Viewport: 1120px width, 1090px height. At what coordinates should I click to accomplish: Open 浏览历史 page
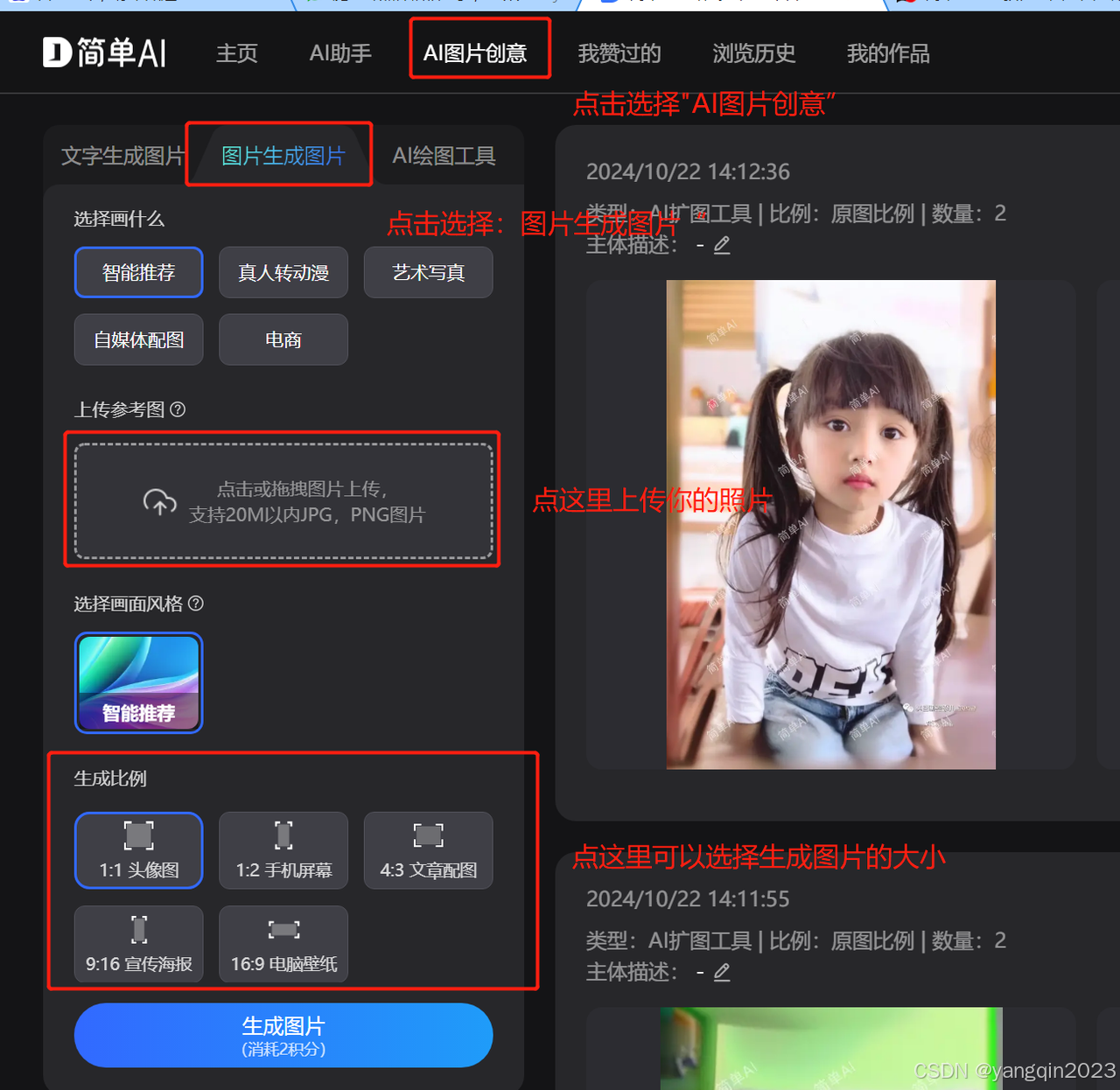[753, 53]
